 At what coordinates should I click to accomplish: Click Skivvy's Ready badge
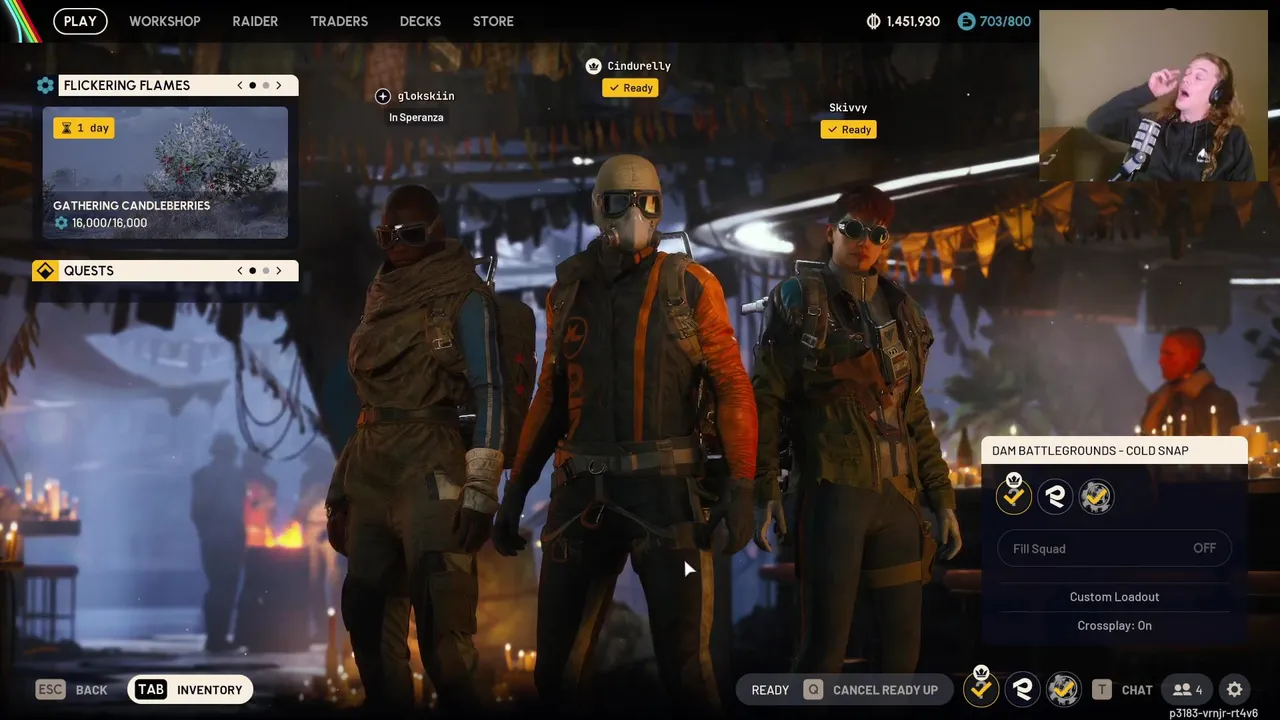(x=849, y=129)
